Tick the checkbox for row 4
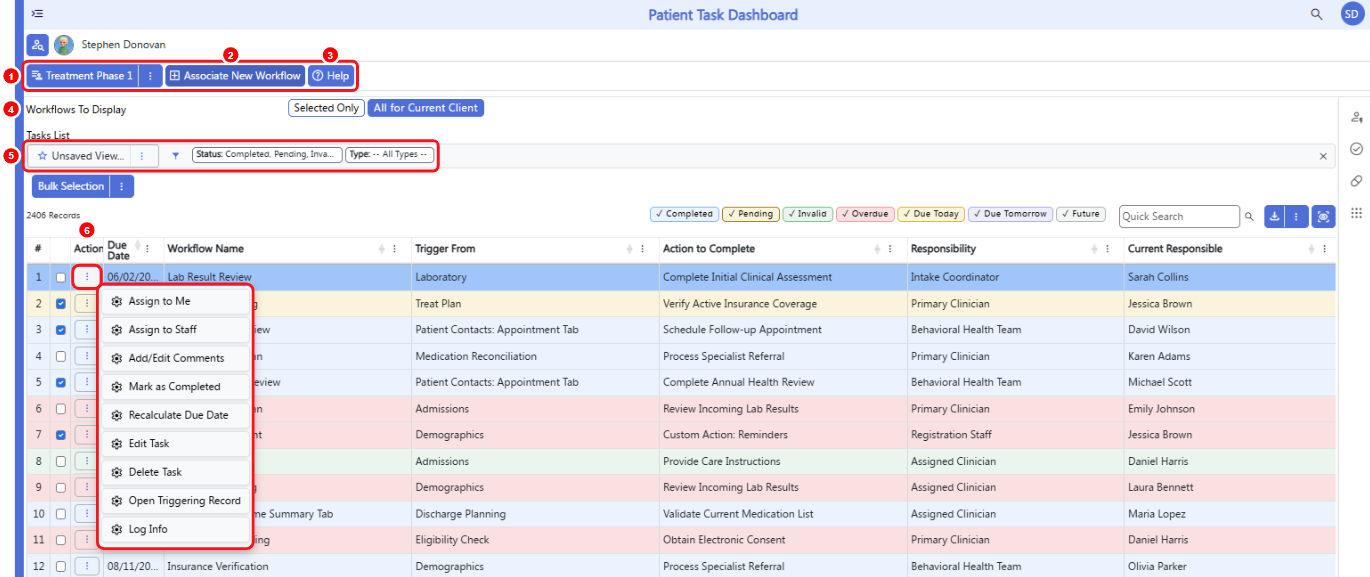Screen dimensions: 1370x577 pyautogui.click(x=61, y=356)
